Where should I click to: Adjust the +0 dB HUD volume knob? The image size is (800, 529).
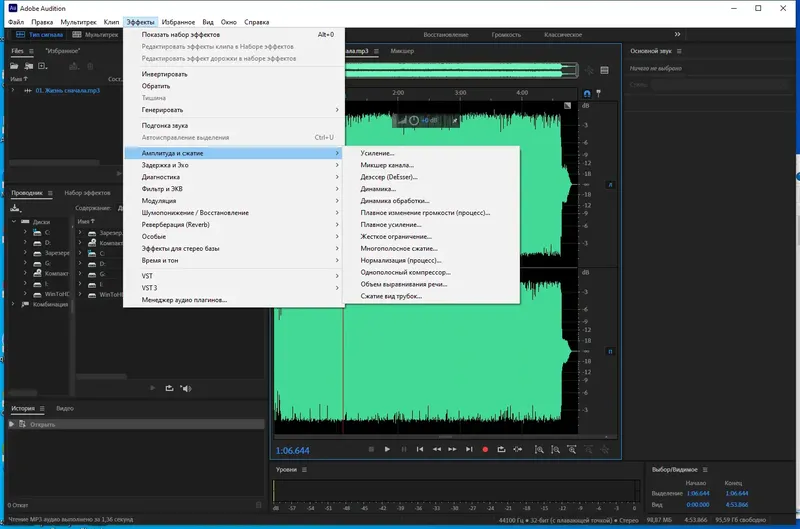(414, 120)
